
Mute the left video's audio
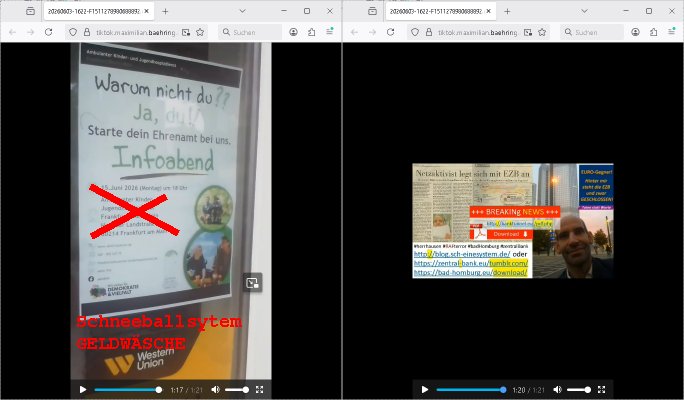point(215,390)
